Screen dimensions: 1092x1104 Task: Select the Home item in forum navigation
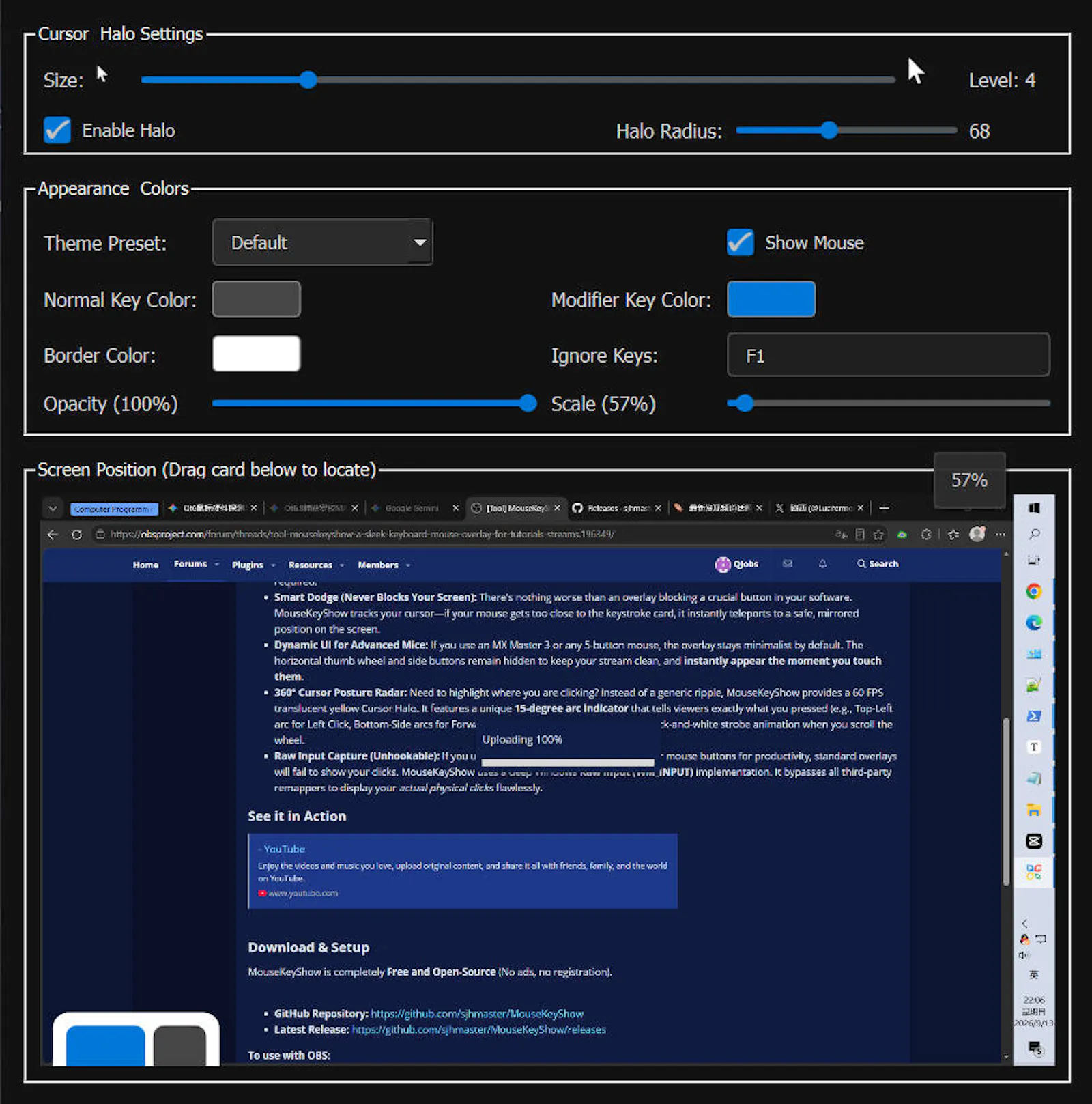pyautogui.click(x=145, y=565)
